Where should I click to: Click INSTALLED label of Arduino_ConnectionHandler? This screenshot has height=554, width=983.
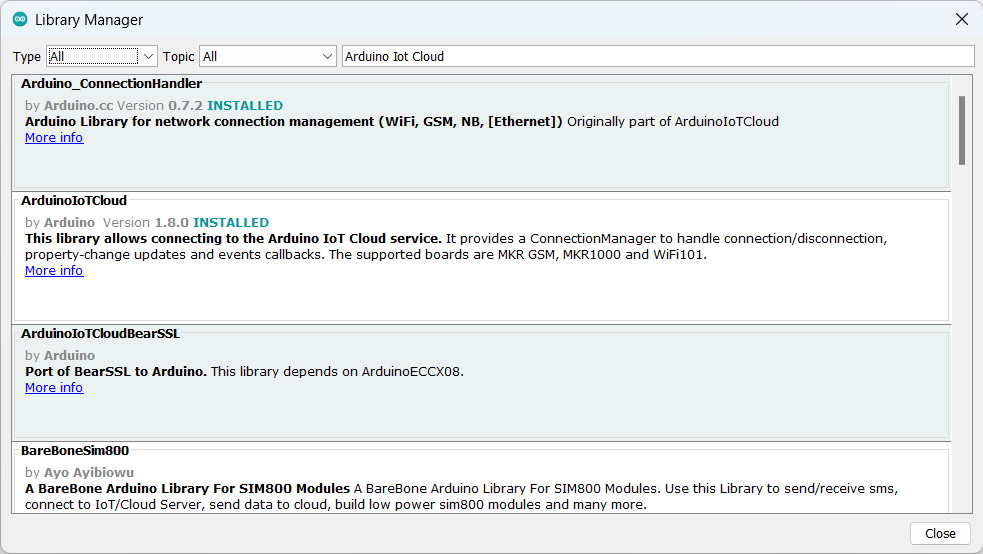[245, 106]
